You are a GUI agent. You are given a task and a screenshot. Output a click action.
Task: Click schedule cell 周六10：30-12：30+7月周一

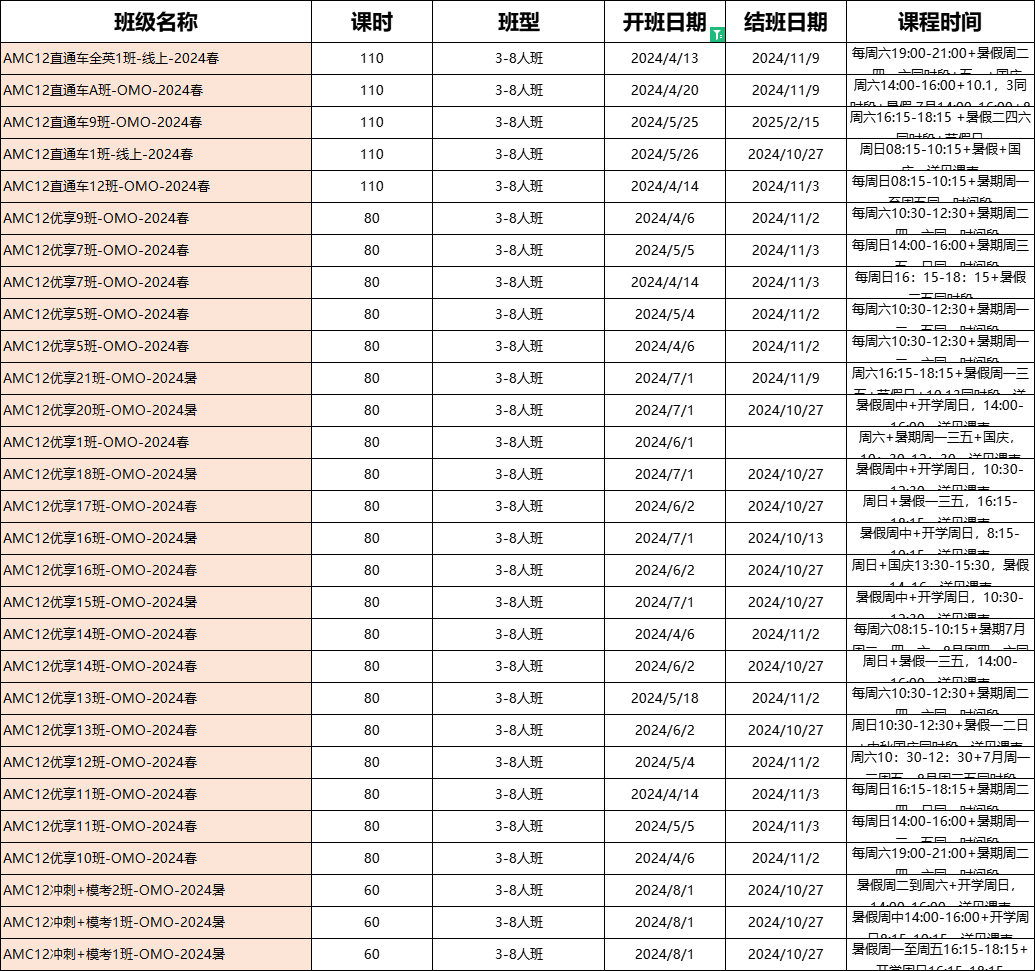pyautogui.click(x=940, y=762)
